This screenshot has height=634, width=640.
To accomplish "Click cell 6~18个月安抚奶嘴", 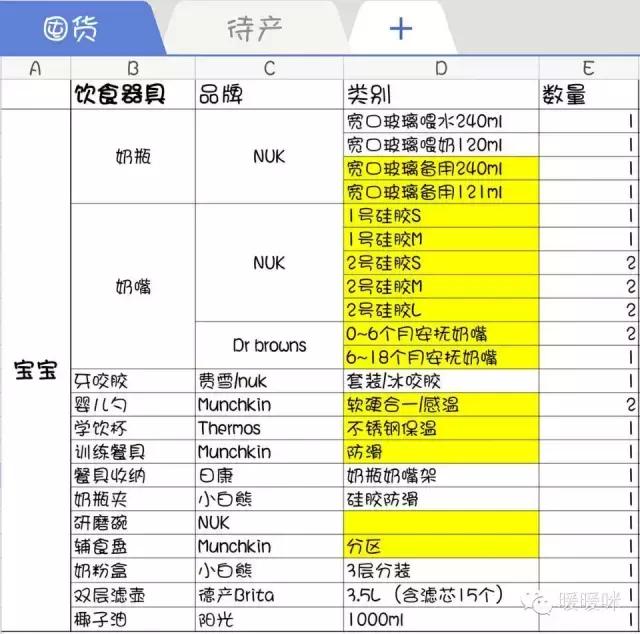I will pyautogui.click(x=441, y=358).
